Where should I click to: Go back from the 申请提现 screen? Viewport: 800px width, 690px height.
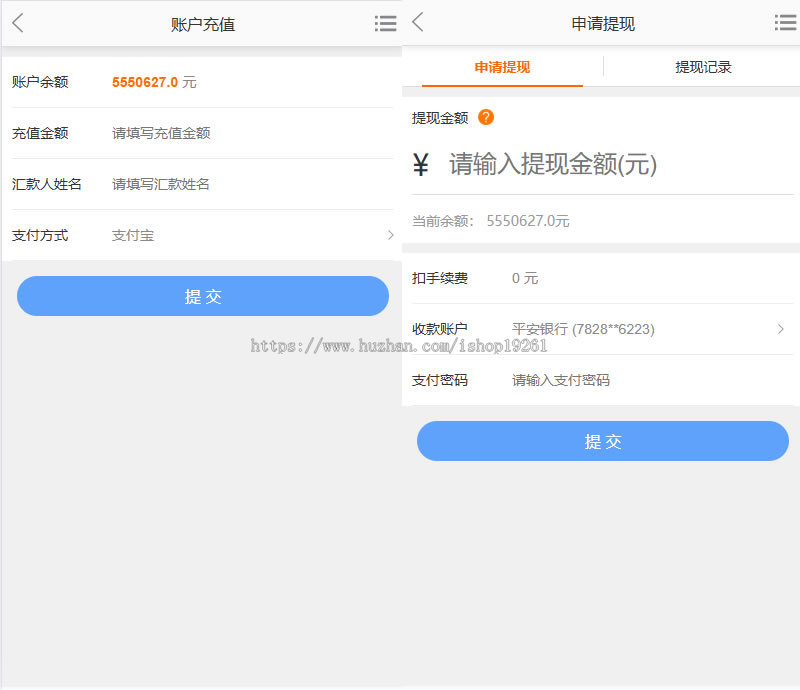pos(418,22)
